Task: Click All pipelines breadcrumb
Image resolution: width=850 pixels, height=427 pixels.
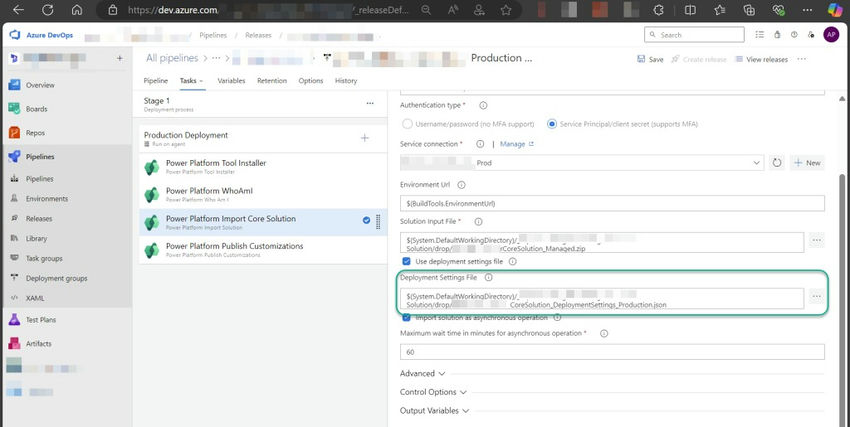Action: point(172,58)
